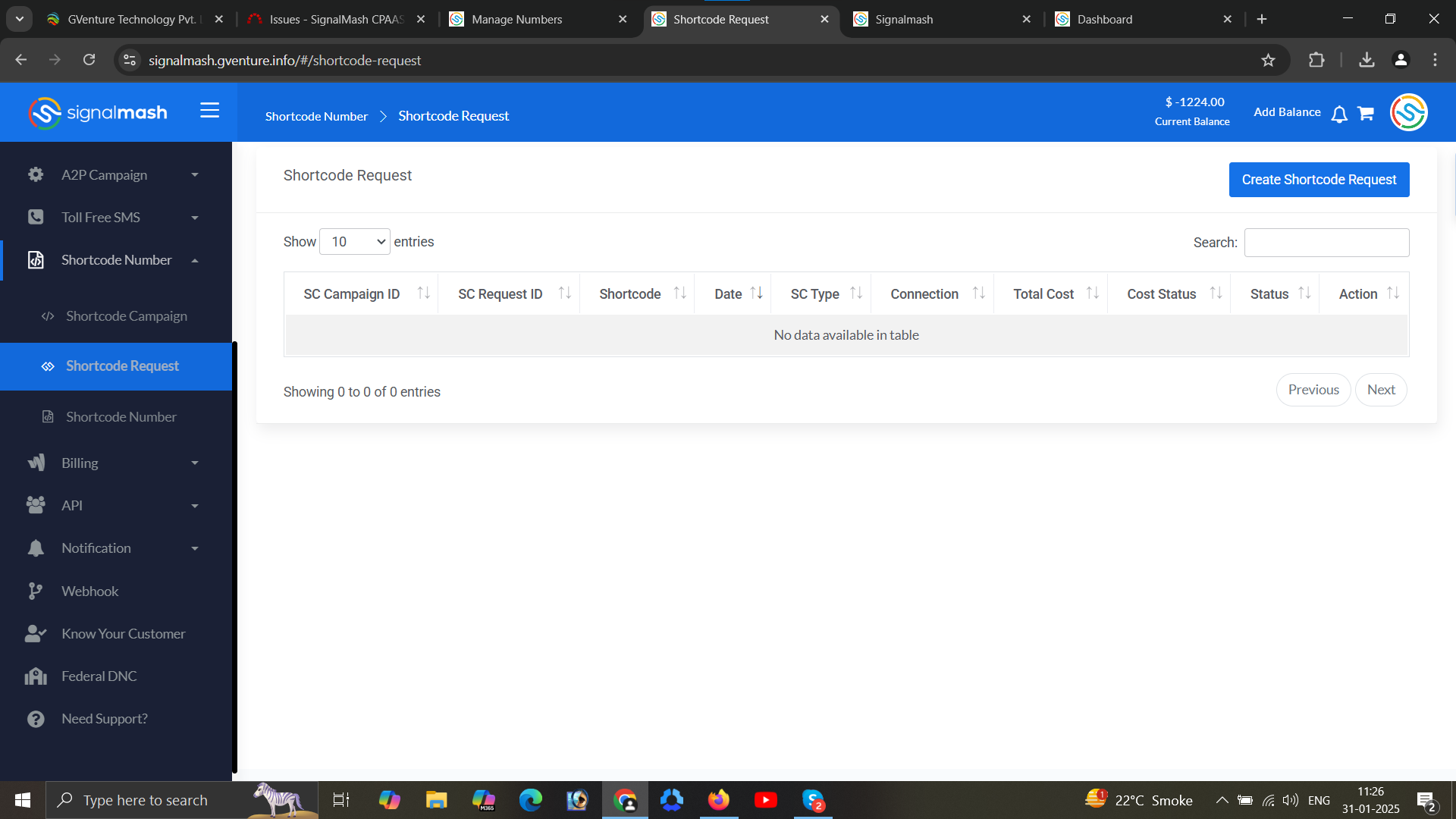
Task: Open a new browser tab
Action: point(1262,19)
